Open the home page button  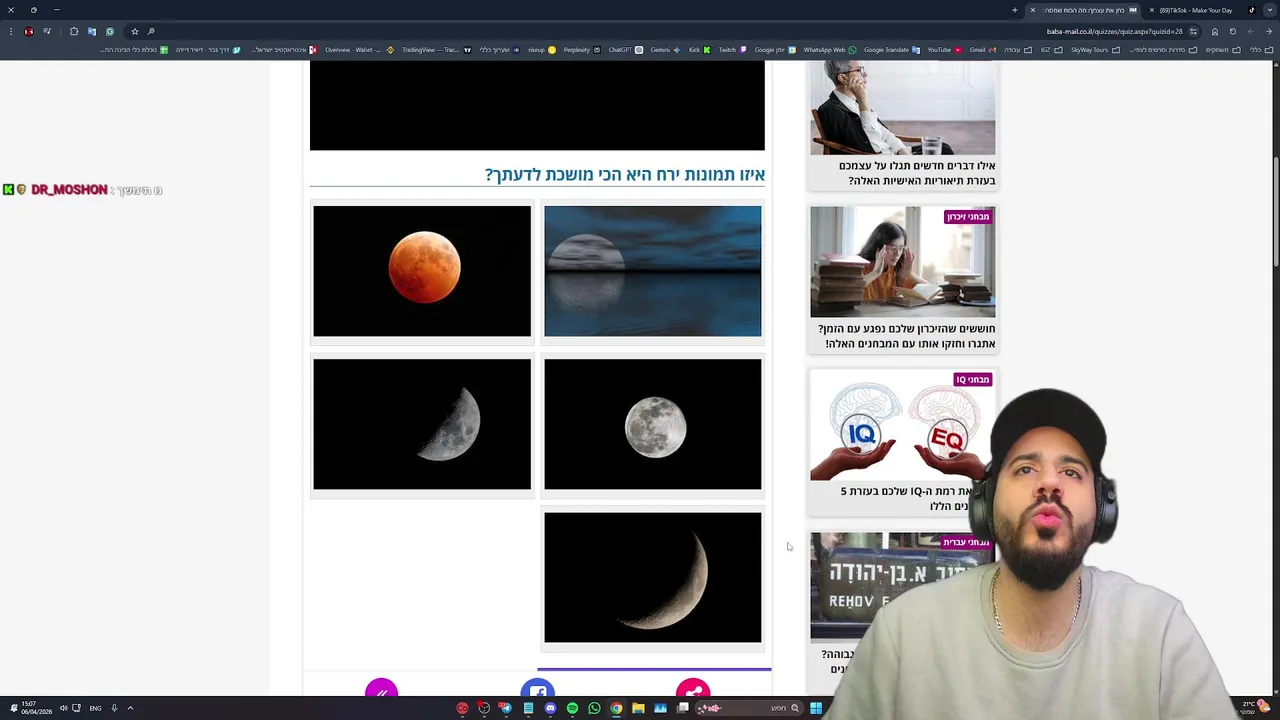[1215, 31]
